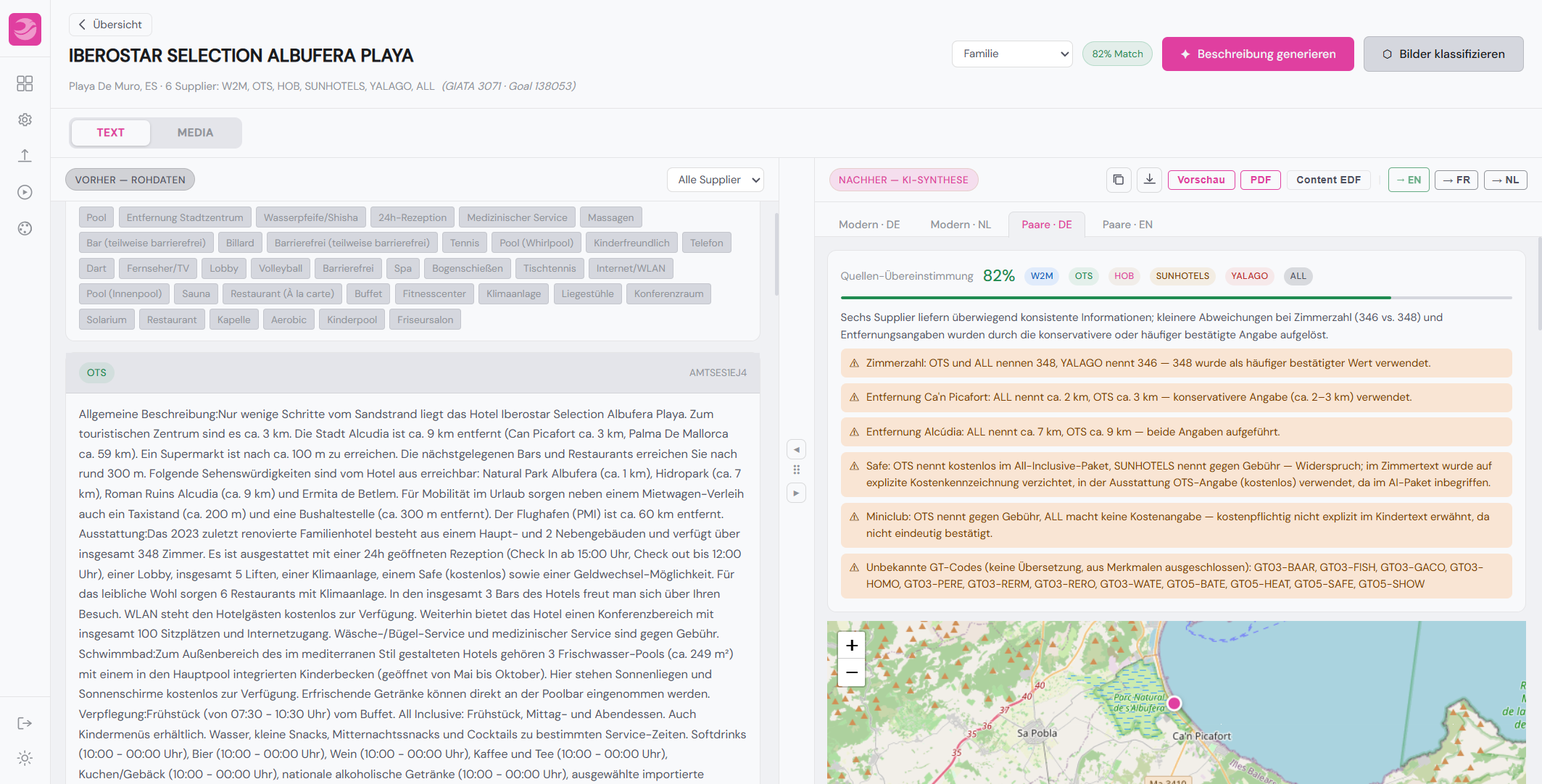
Task: Select the Paare · EN tab
Action: click(x=1127, y=225)
